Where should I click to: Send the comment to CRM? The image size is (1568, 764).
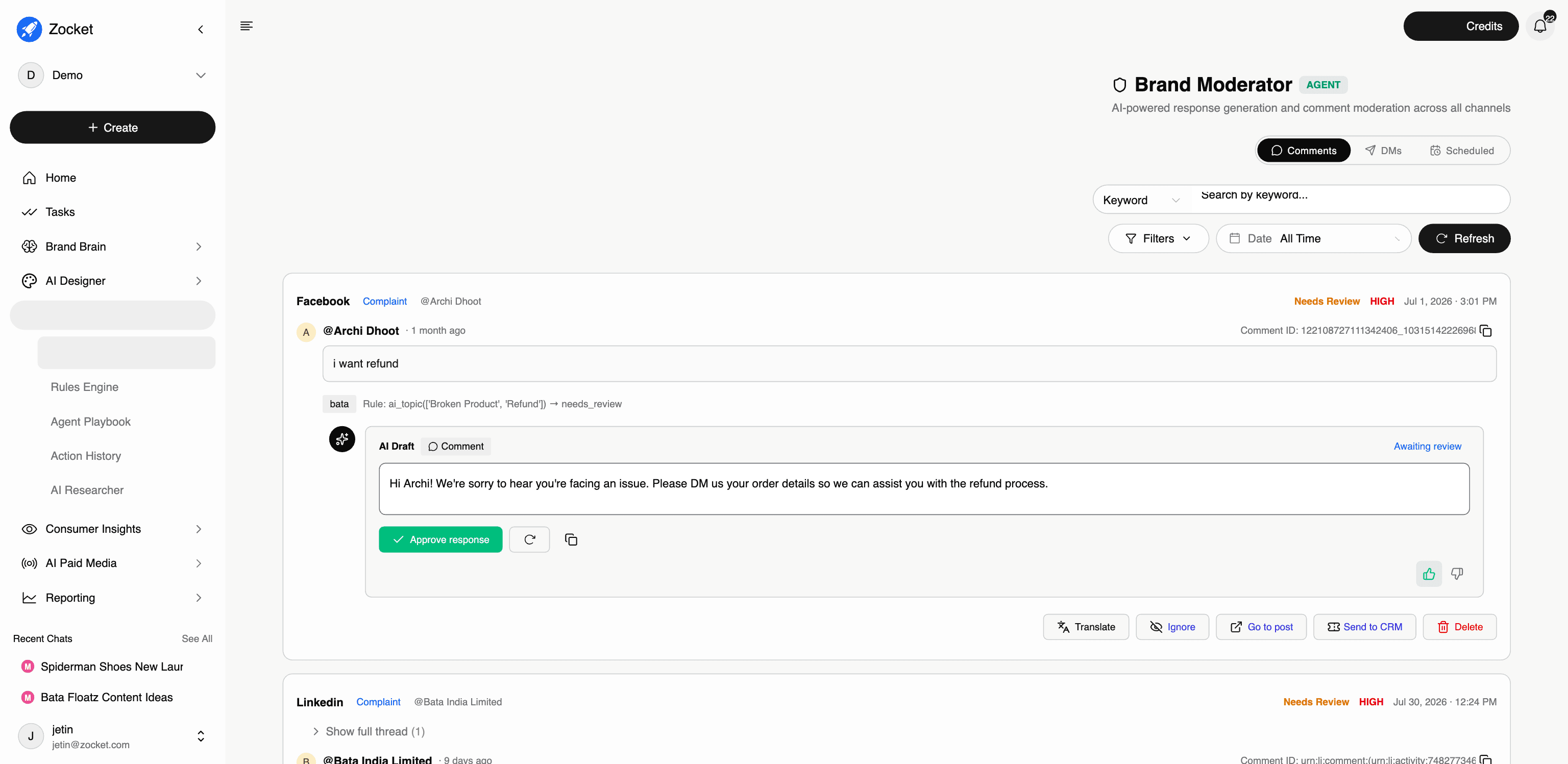(x=1365, y=627)
